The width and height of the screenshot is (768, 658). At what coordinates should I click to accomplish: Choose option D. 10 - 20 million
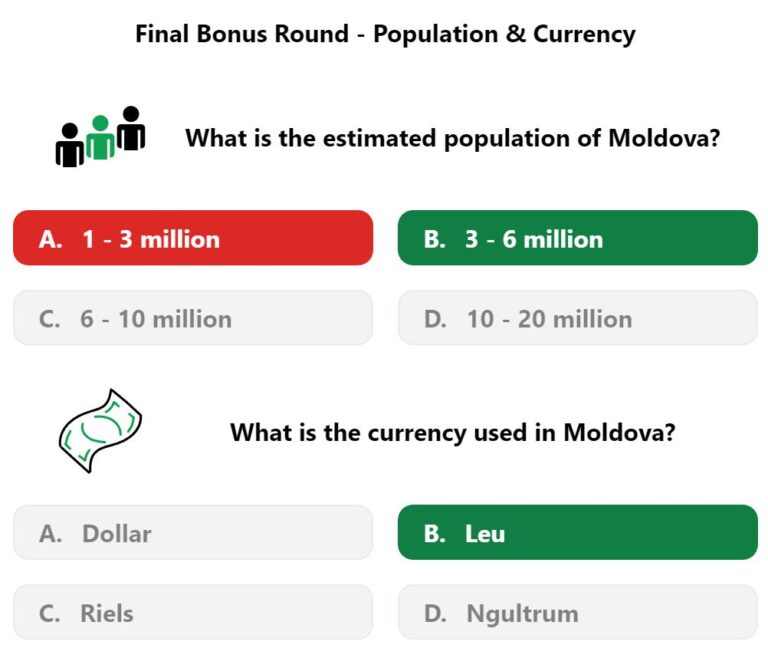click(x=577, y=318)
